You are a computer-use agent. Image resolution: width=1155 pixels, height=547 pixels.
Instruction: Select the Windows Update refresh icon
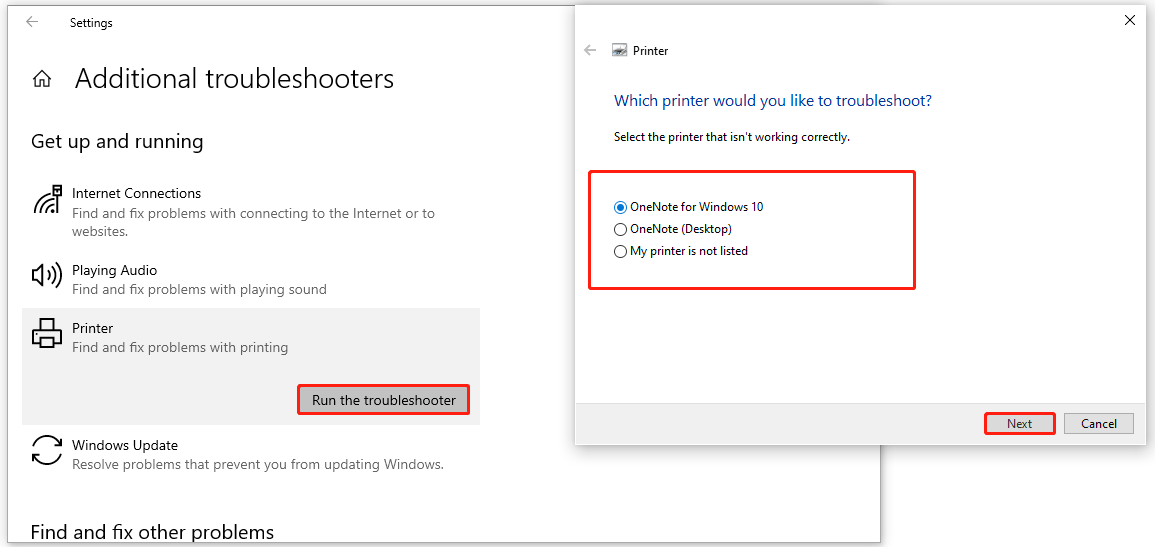pyautogui.click(x=47, y=451)
